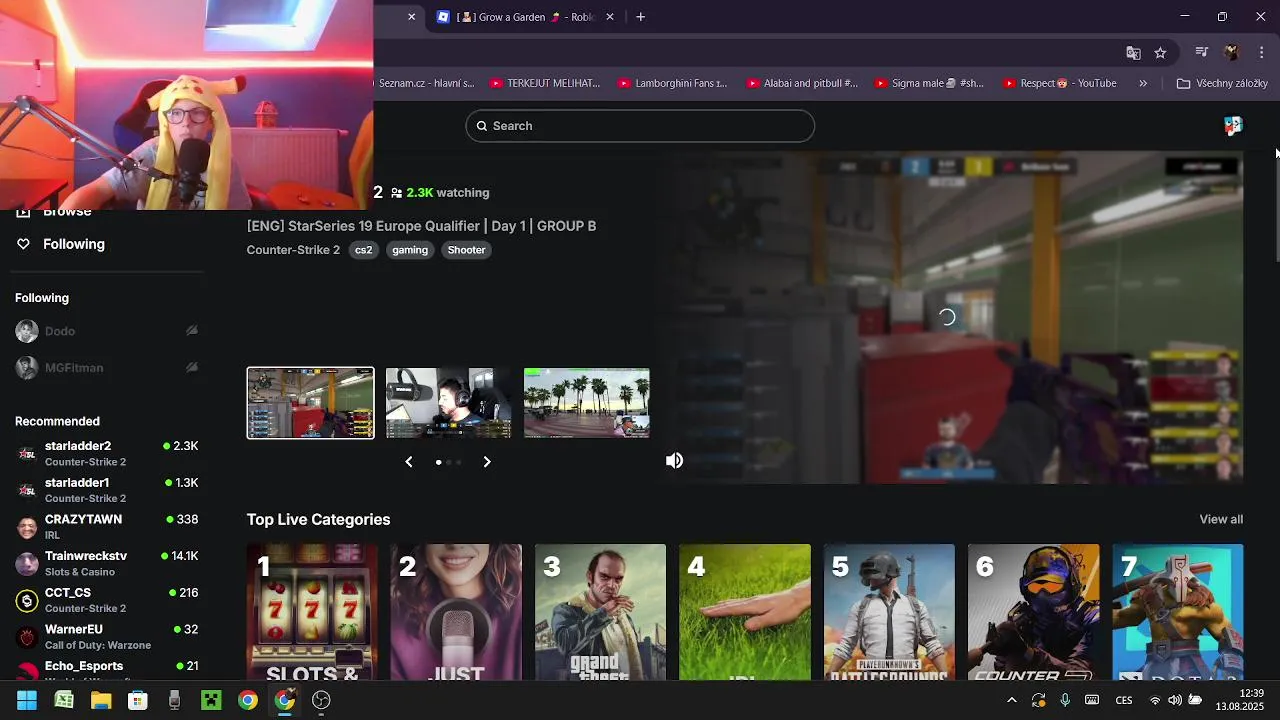This screenshot has height=720, width=1280.
Task: Show hidden system tray icons
Action: (1011, 700)
